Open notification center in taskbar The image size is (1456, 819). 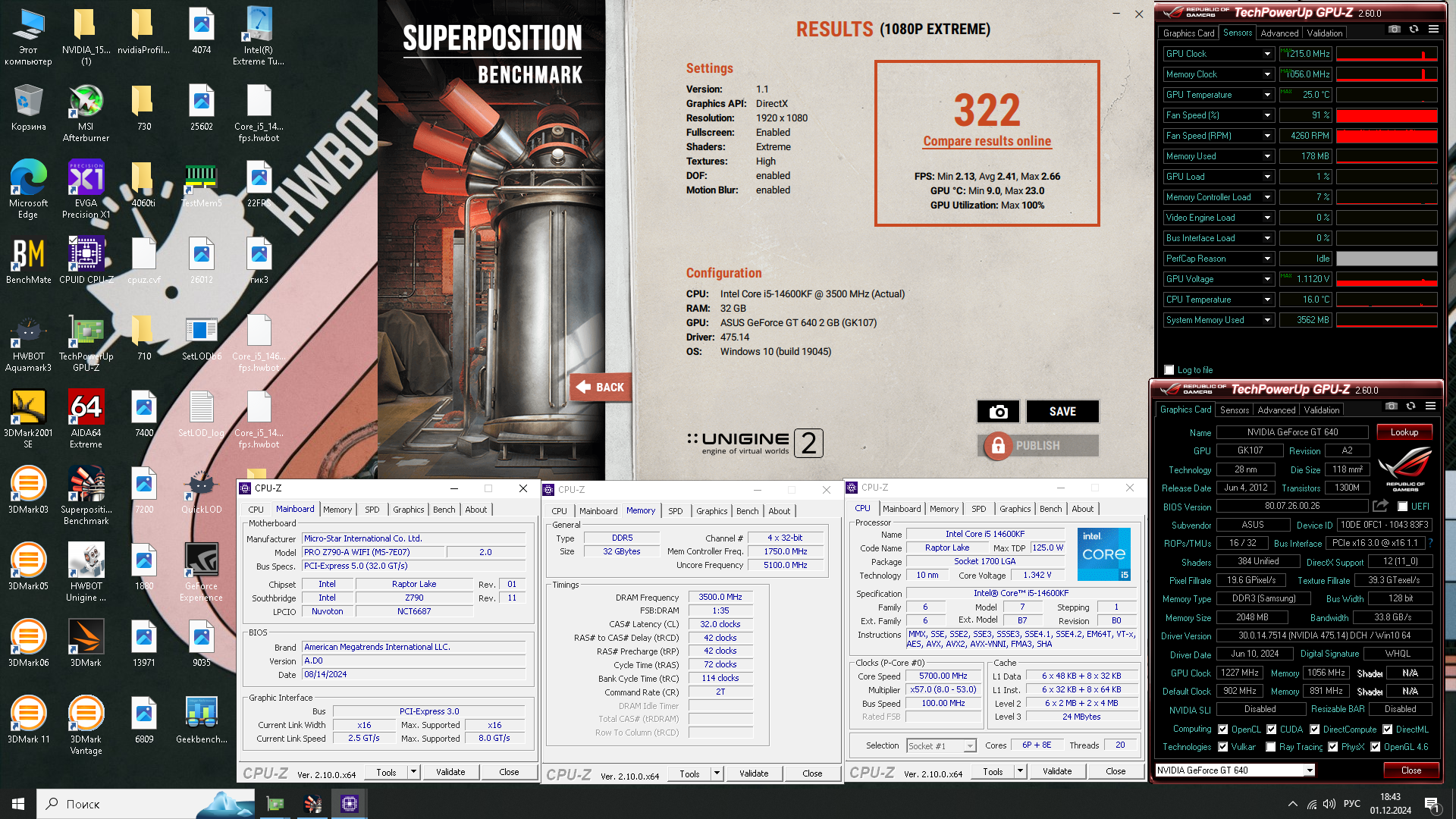[x=1432, y=804]
